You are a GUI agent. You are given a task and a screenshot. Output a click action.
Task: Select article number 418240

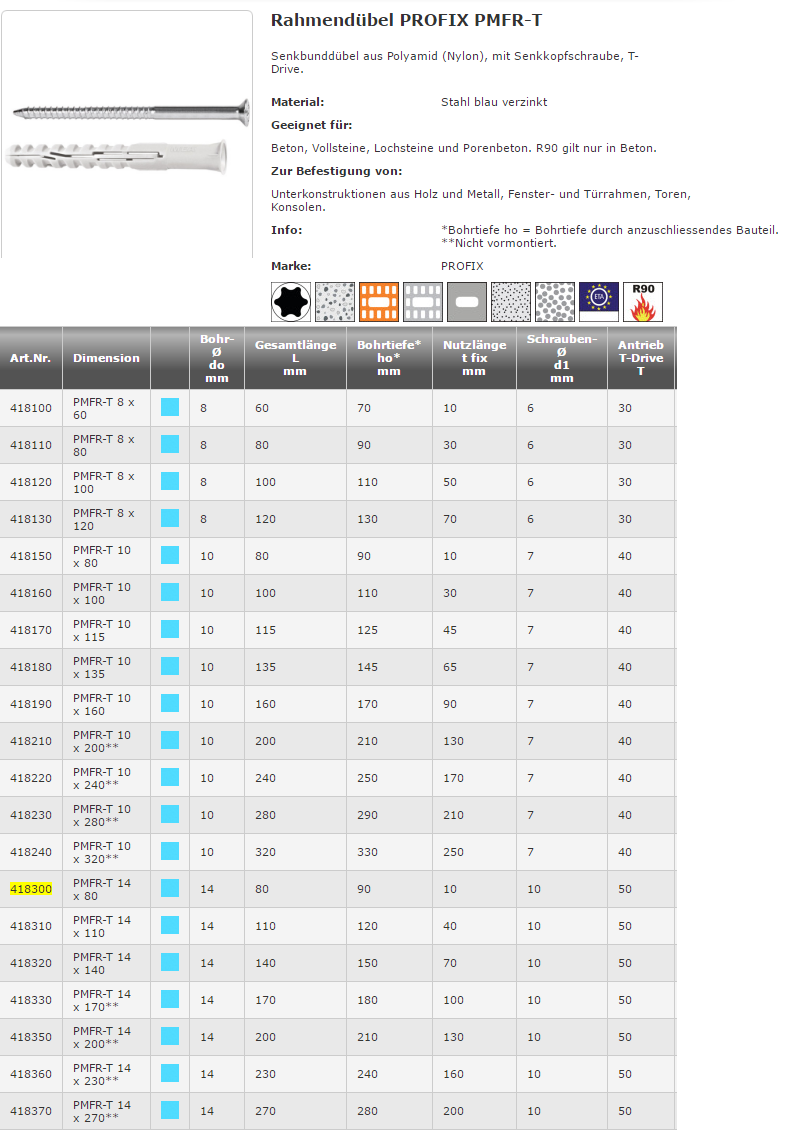pos(30,852)
